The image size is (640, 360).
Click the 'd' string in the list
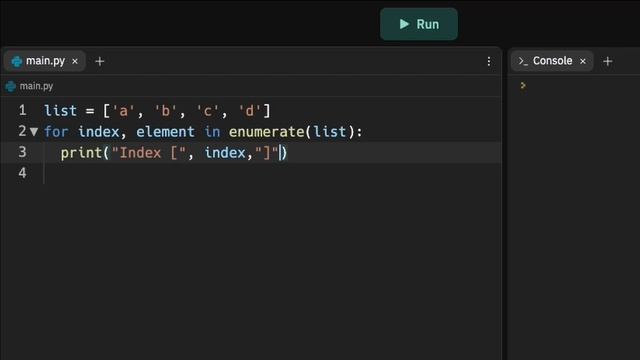point(249,111)
